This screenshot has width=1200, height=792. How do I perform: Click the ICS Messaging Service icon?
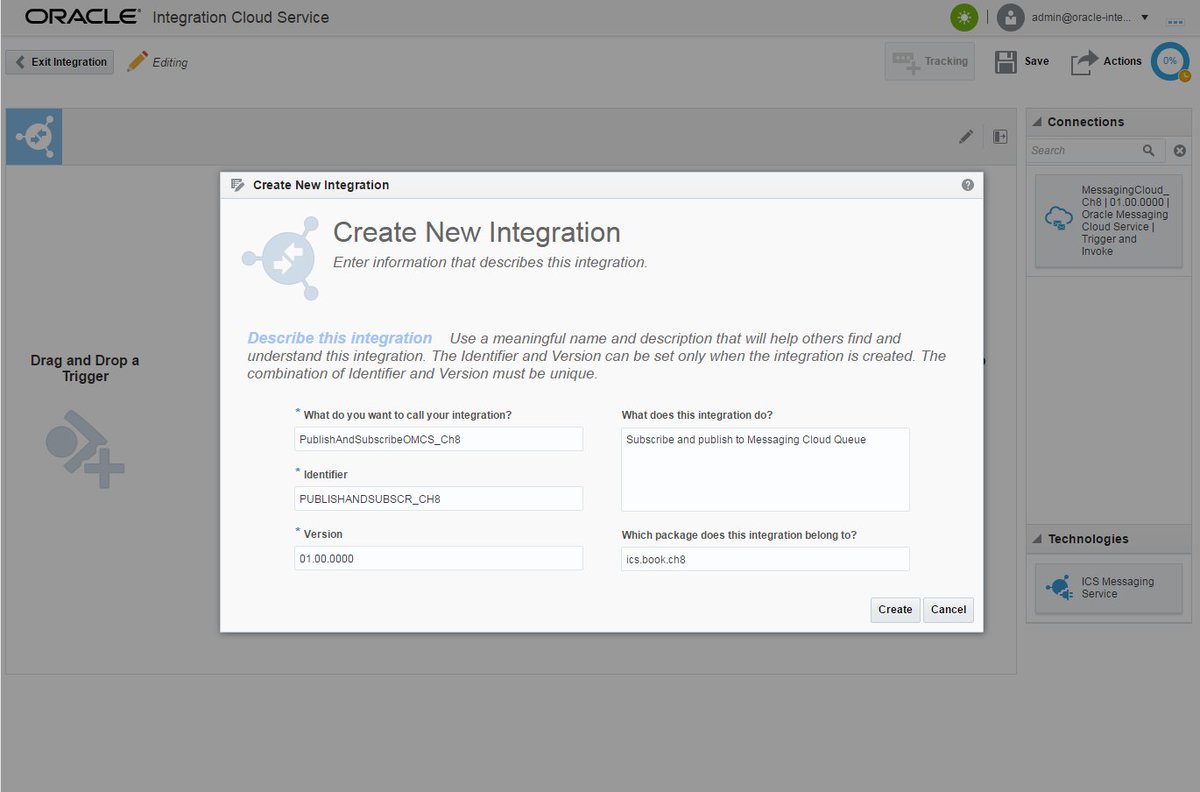coord(1058,588)
